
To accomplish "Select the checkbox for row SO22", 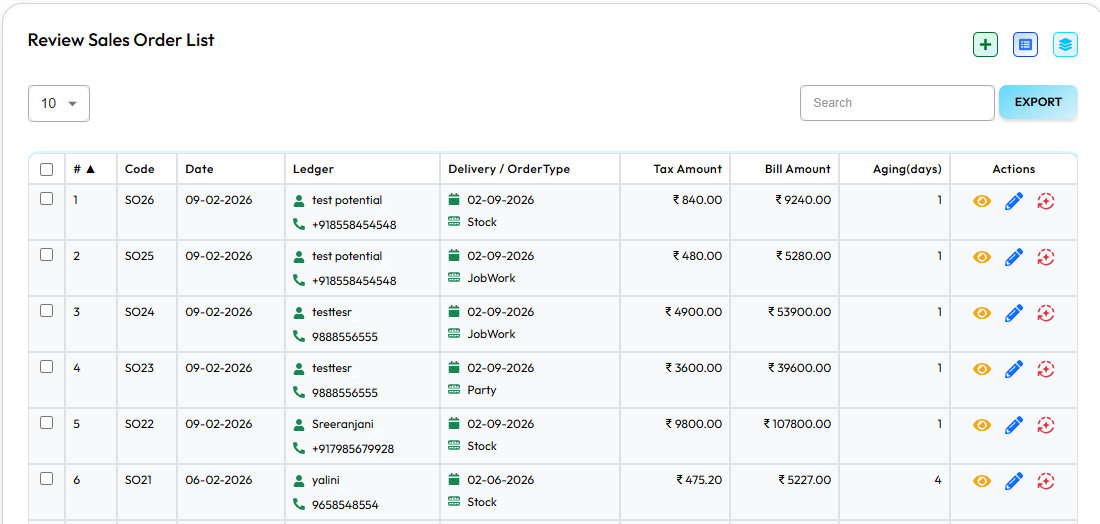I will click(x=46, y=423).
